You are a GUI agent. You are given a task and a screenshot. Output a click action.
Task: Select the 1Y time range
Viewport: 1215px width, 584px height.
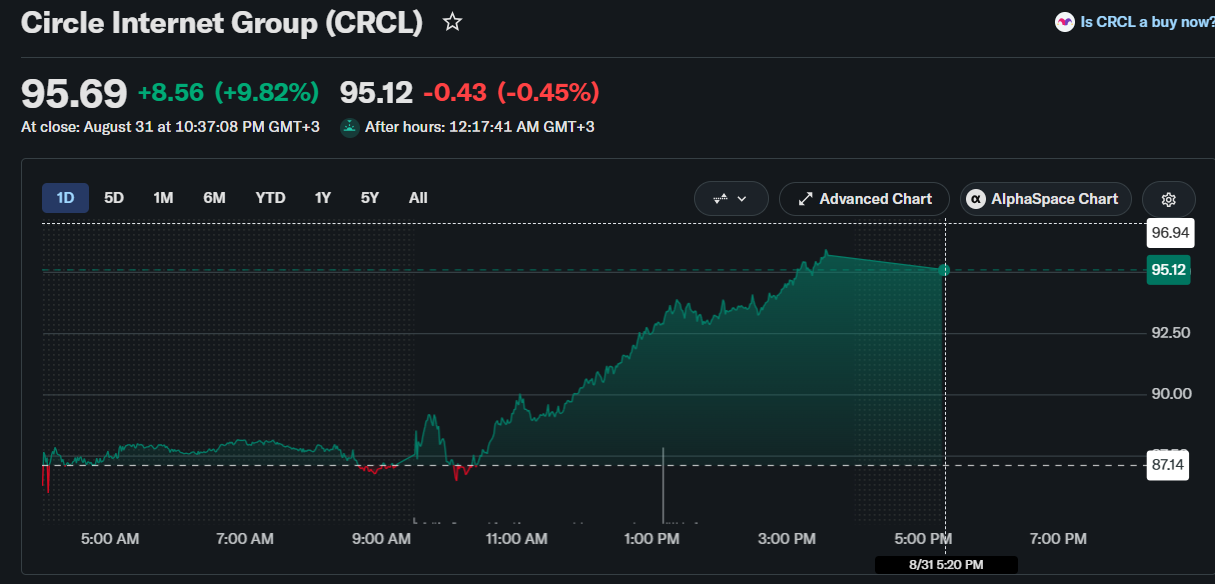point(322,198)
